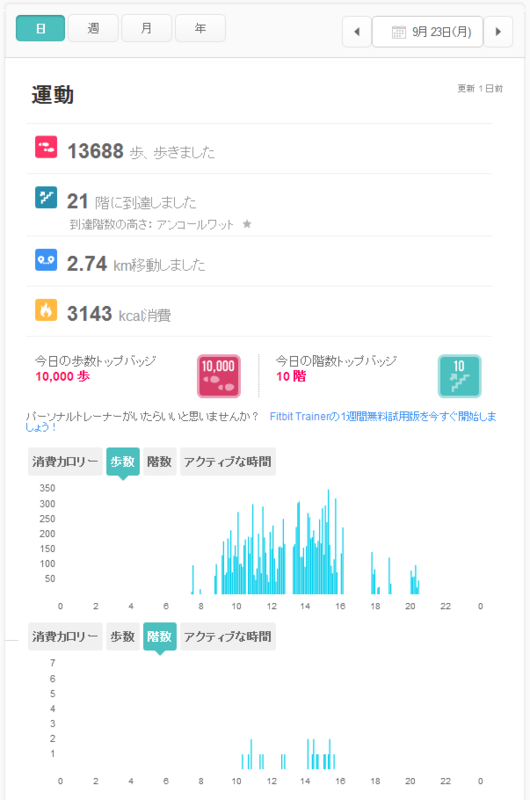The image size is (530, 800).
Task: Click the star next to アンコールワット
Action: point(247,224)
